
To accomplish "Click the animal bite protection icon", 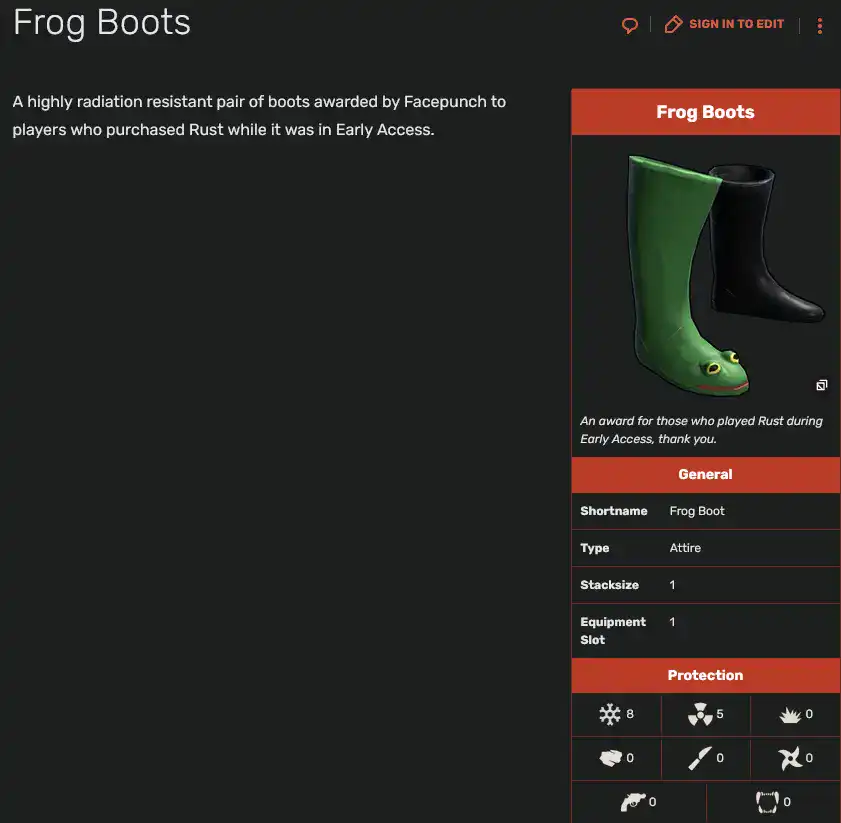I will coord(766,801).
